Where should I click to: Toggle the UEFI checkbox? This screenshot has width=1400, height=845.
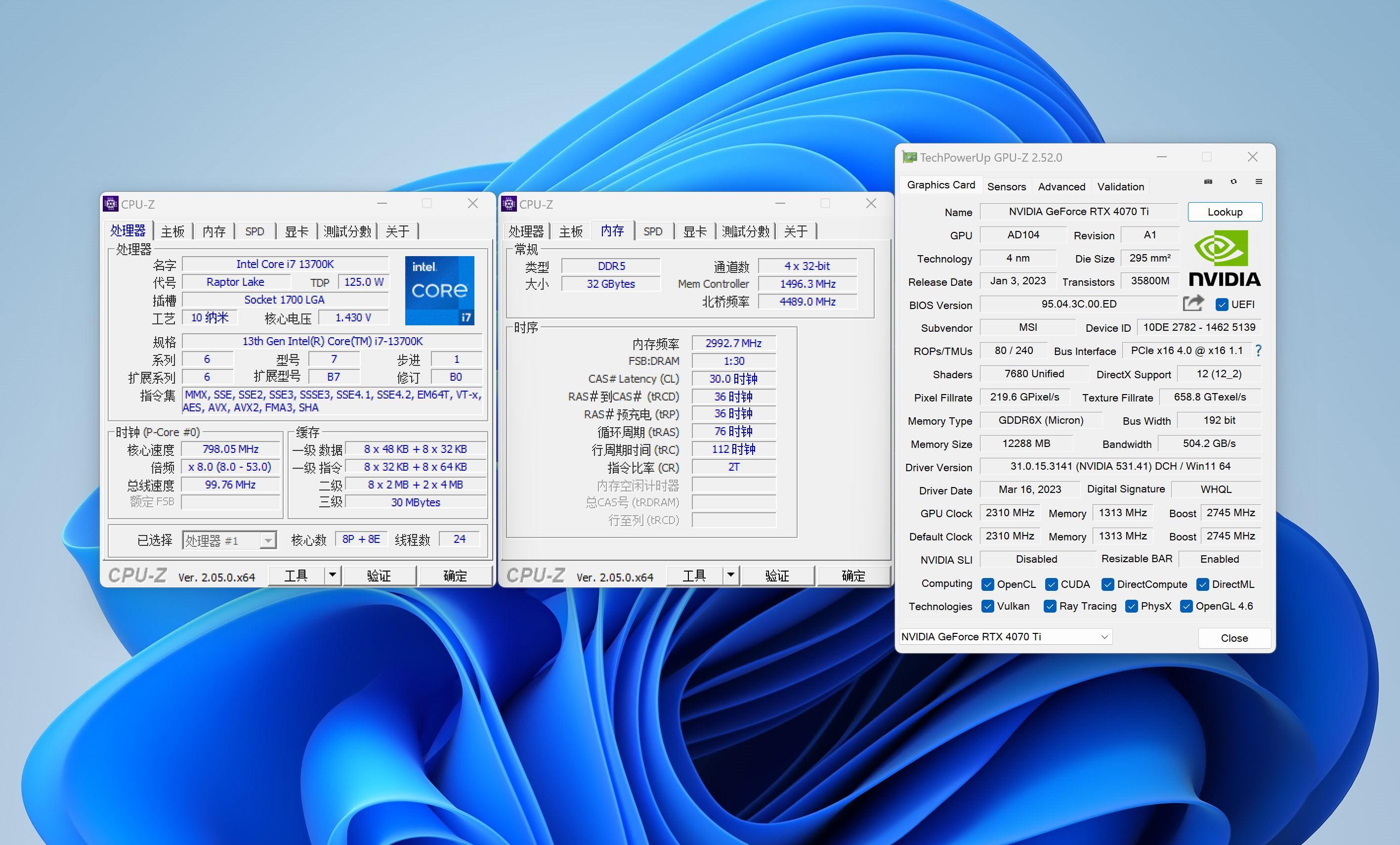click(1222, 304)
